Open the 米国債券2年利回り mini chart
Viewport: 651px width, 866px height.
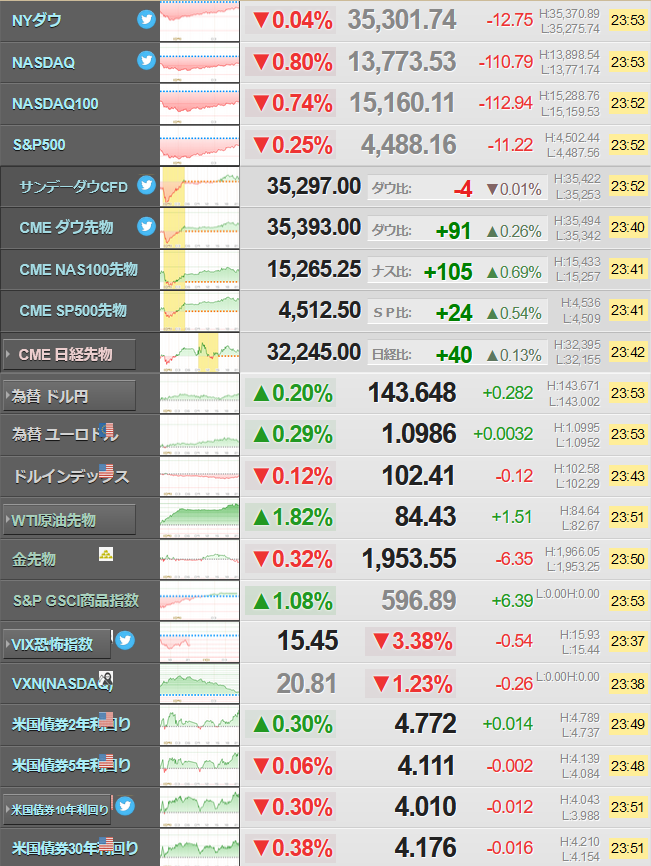(200, 725)
